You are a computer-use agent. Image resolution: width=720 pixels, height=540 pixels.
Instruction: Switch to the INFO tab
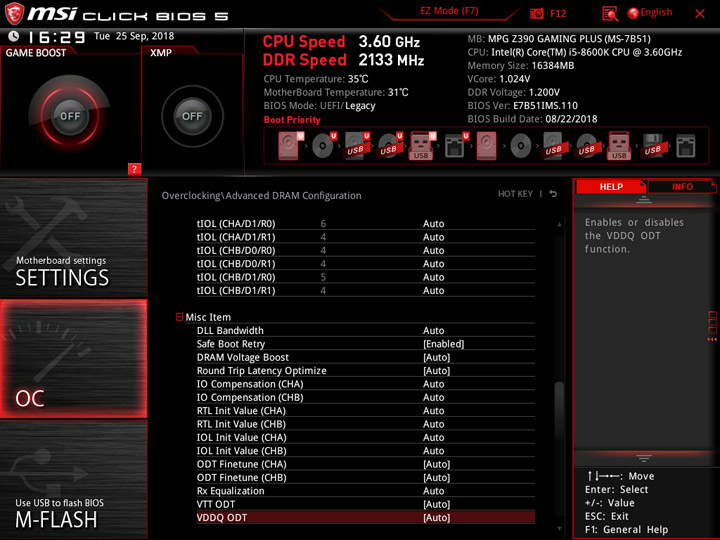coord(682,186)
